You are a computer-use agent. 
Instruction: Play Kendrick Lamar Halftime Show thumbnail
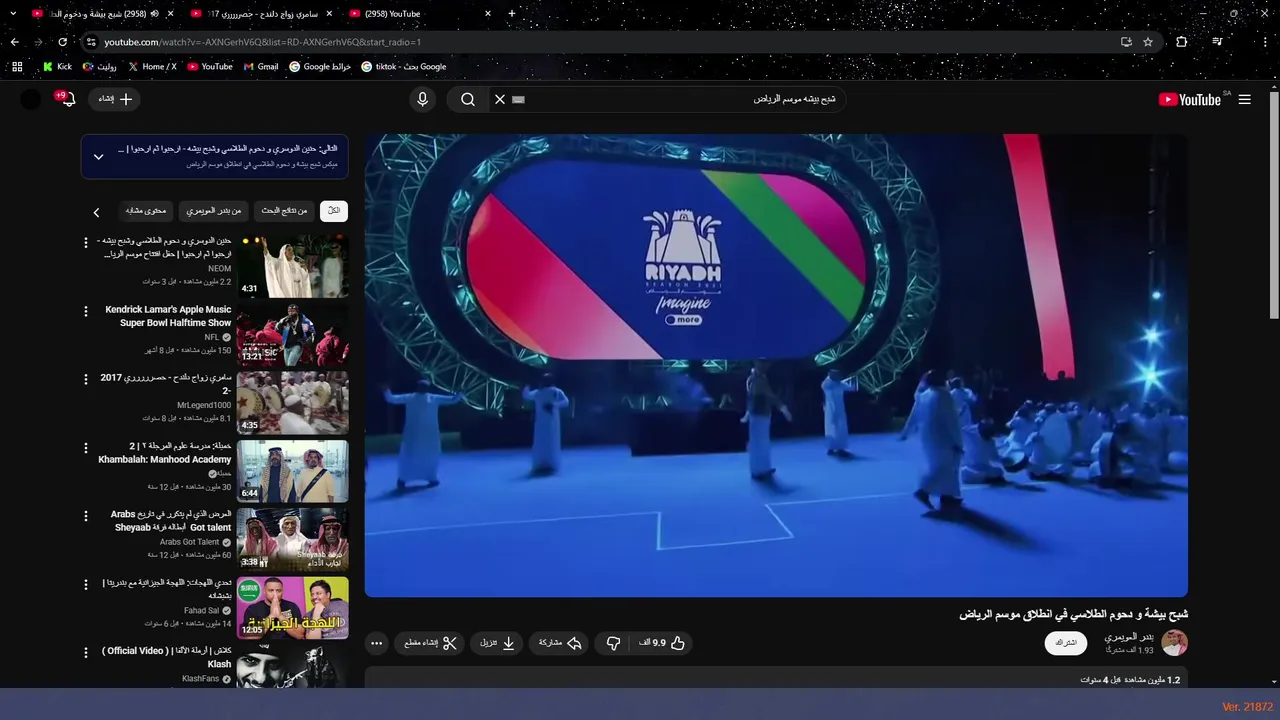293,335
